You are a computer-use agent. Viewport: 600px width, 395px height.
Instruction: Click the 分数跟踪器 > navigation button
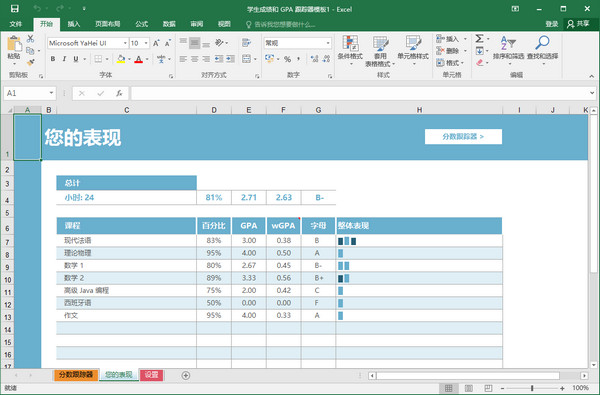(463, 137)
